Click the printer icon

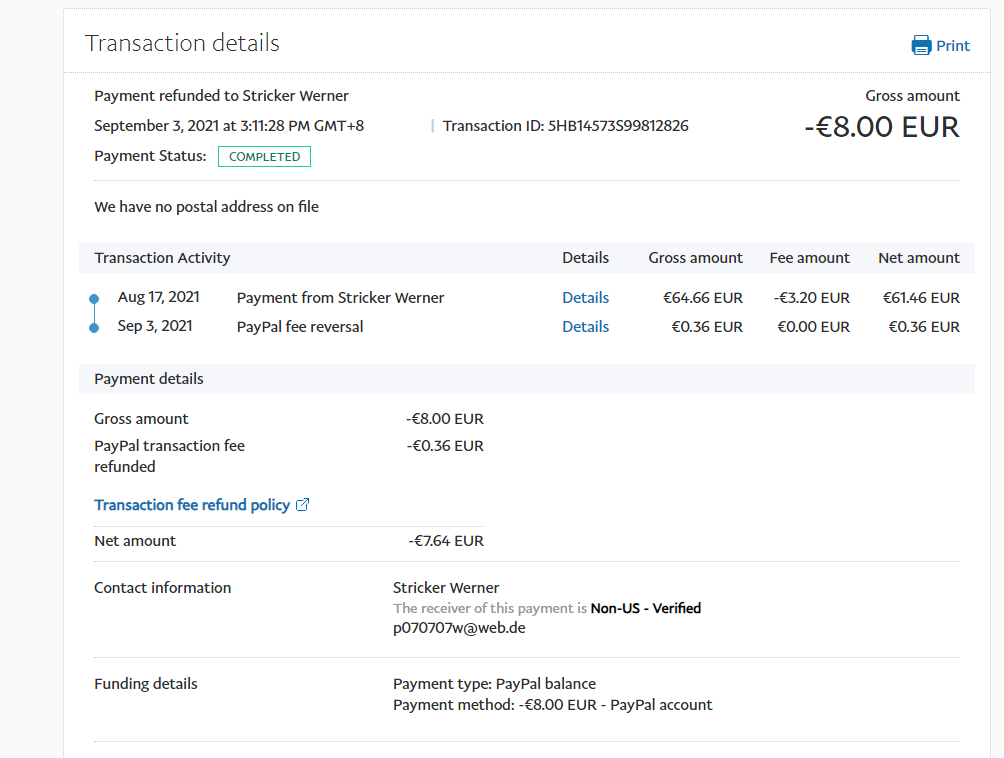(x=920, y=45)
